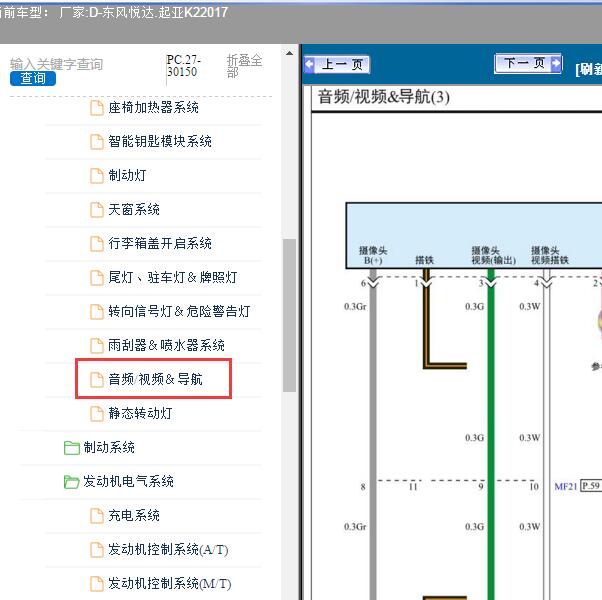Open the 静态转动灯 entry
602x600 pixels.
pyautogui.click(x=140, y=413)
